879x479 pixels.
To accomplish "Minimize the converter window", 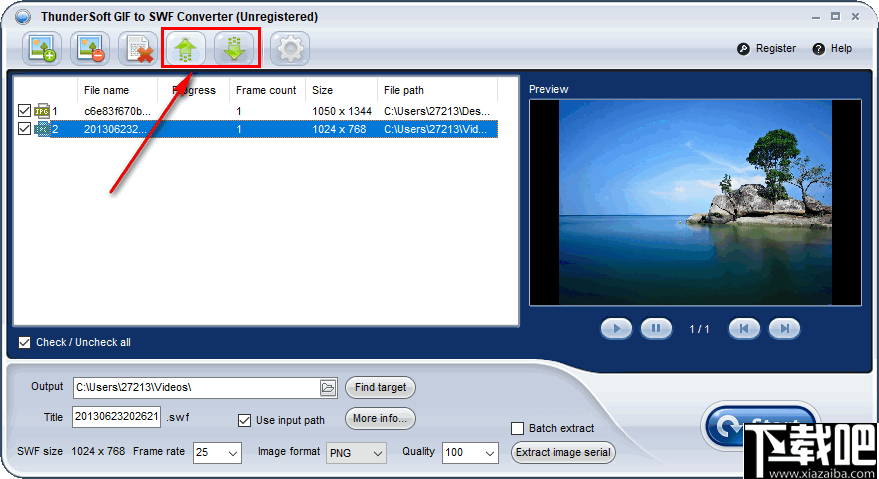I will coord(816,17).
